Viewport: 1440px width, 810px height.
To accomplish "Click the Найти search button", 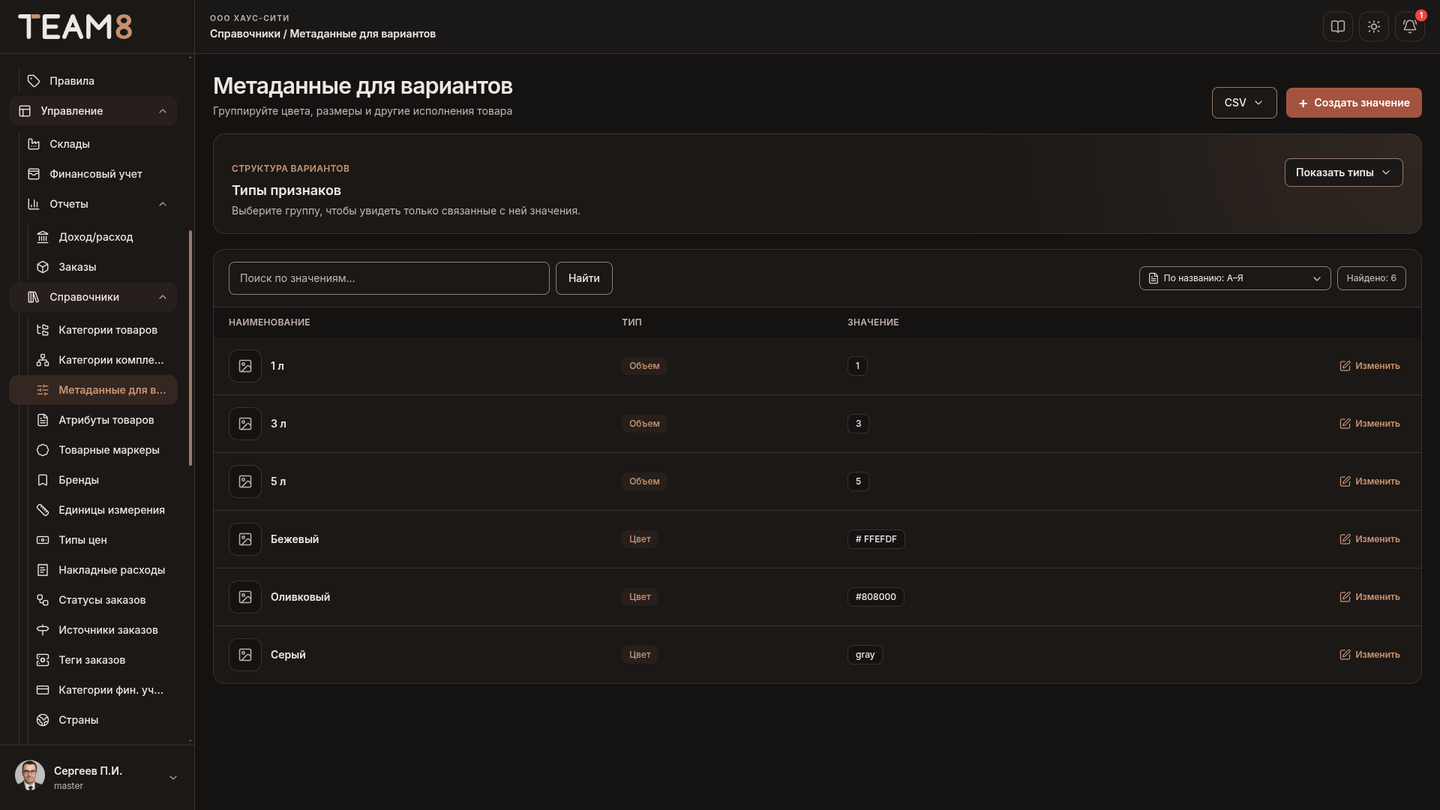I will click(x=584, y=278).
